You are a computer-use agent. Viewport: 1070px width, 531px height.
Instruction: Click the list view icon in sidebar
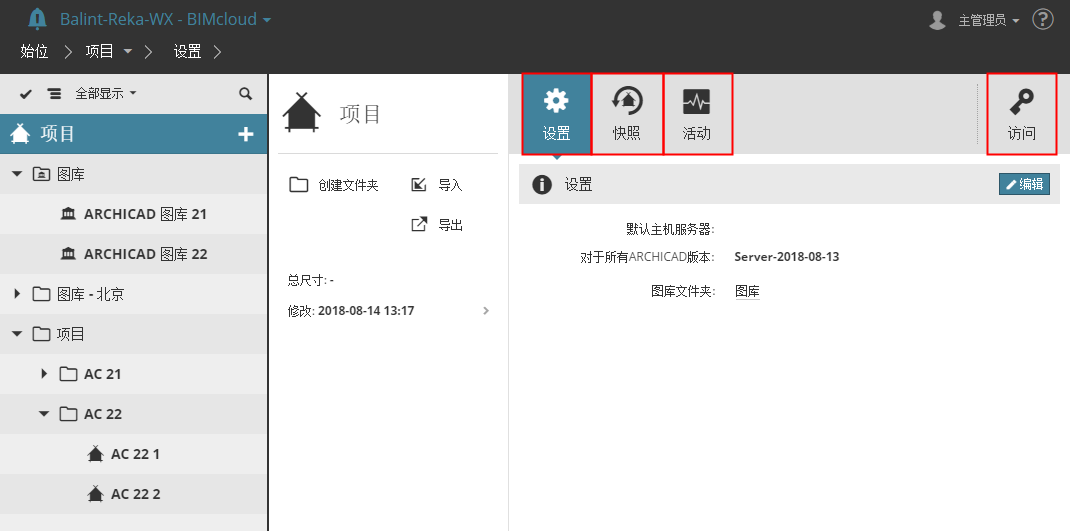coord(55,94)
